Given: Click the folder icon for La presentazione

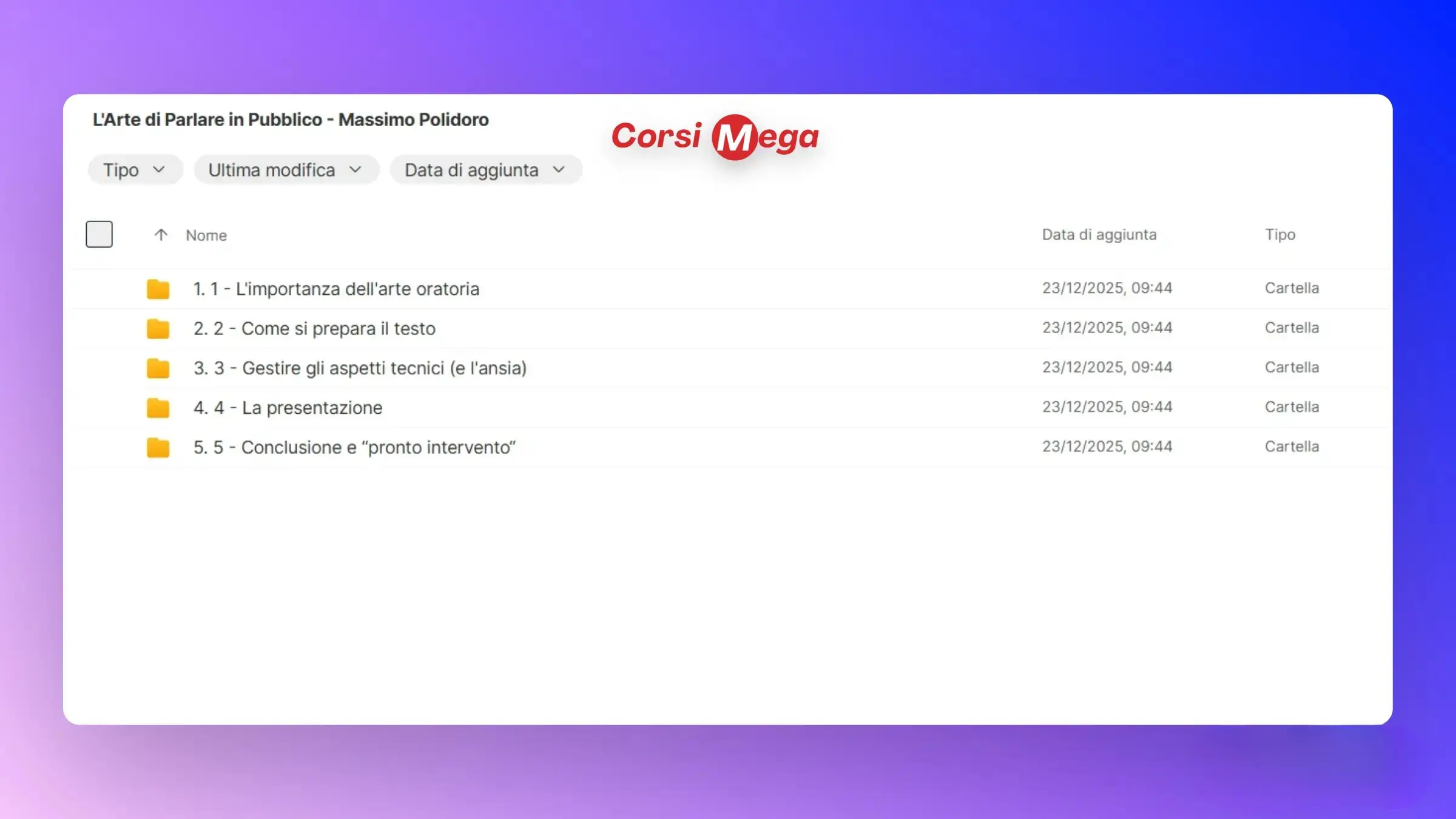Looking at the screenshot, I should click(x=158, y=408).
